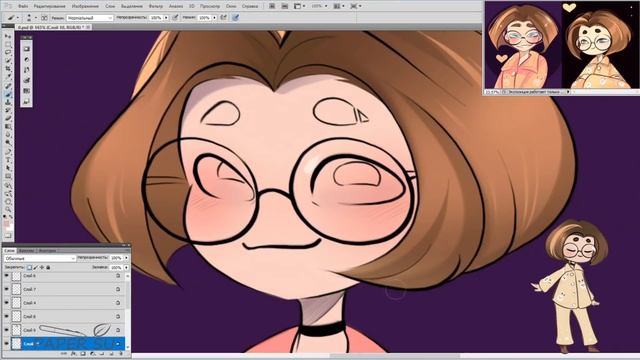Open the Просмотр menu
640x360 pixels.
(x=210, y=7)
